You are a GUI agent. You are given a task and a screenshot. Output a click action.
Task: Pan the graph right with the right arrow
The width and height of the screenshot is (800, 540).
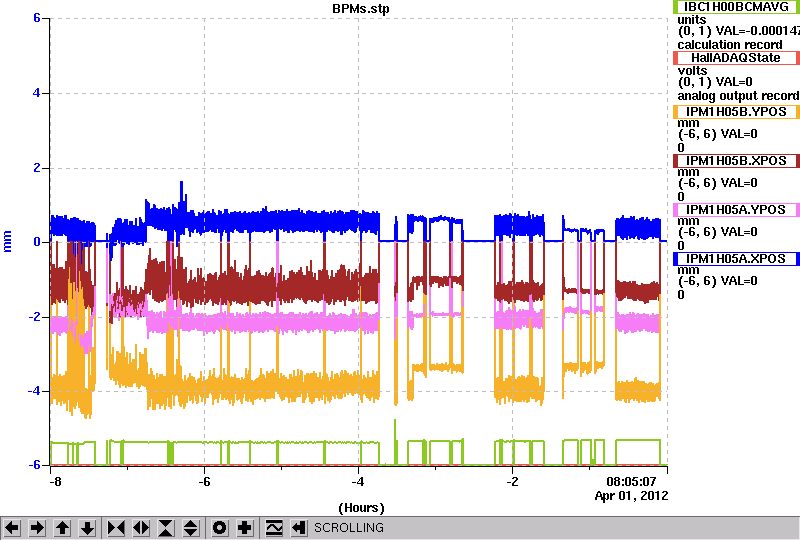click(x=37, y=528)
